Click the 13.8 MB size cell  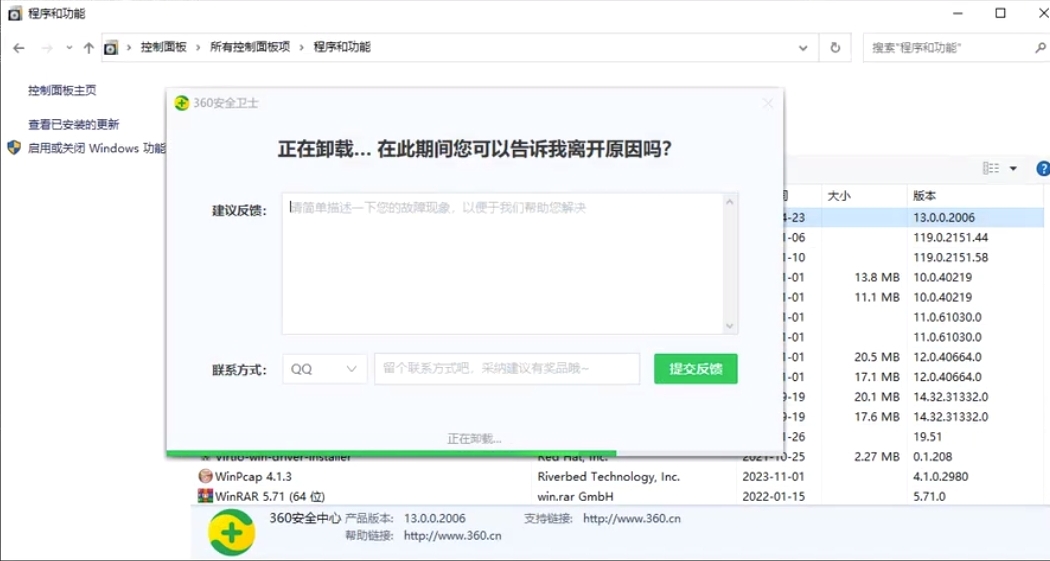tap(877, 277)
